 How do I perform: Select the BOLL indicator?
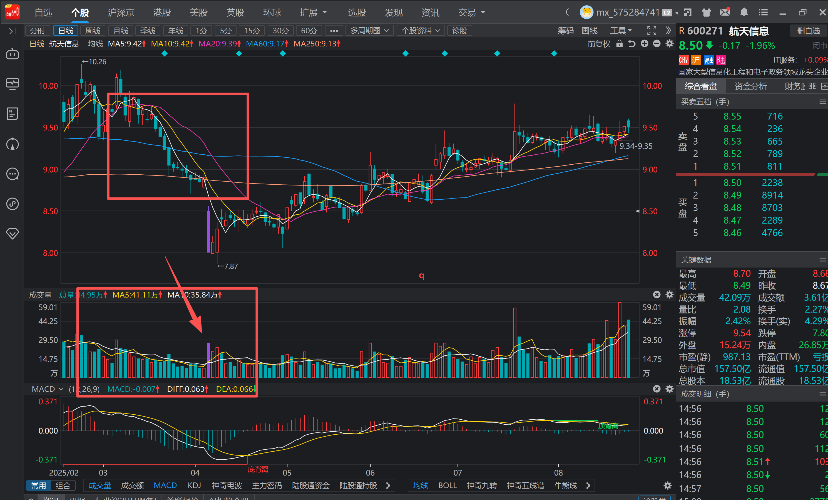448,485
